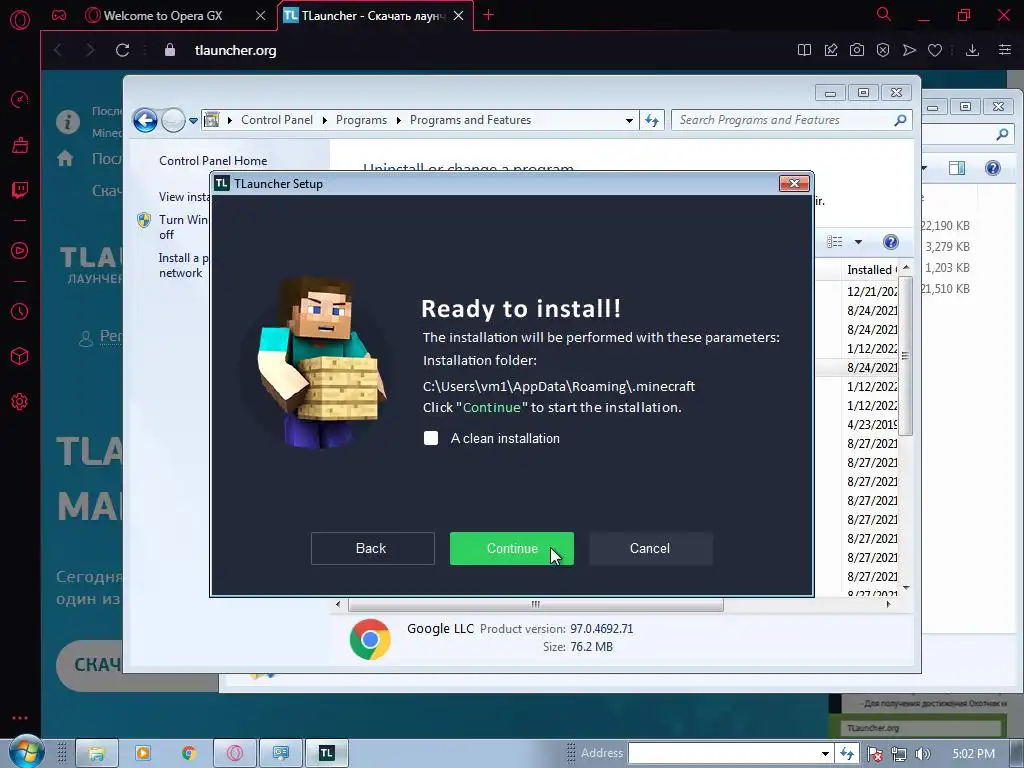Open the volume speaker tray icon
The height and width of the screenshot is (768, 1024).
pyautogui.click(x=922, y=754)
